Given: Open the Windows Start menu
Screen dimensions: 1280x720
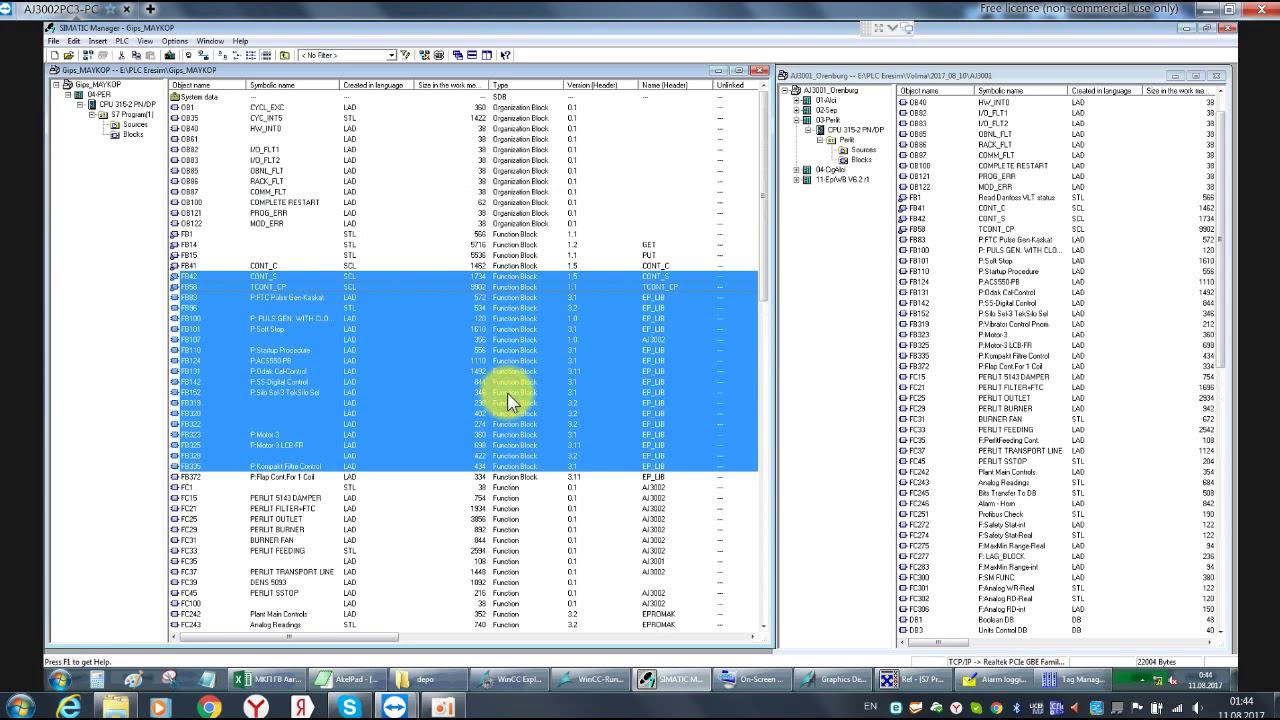Looking at the screenshot, I should point(20,707).
